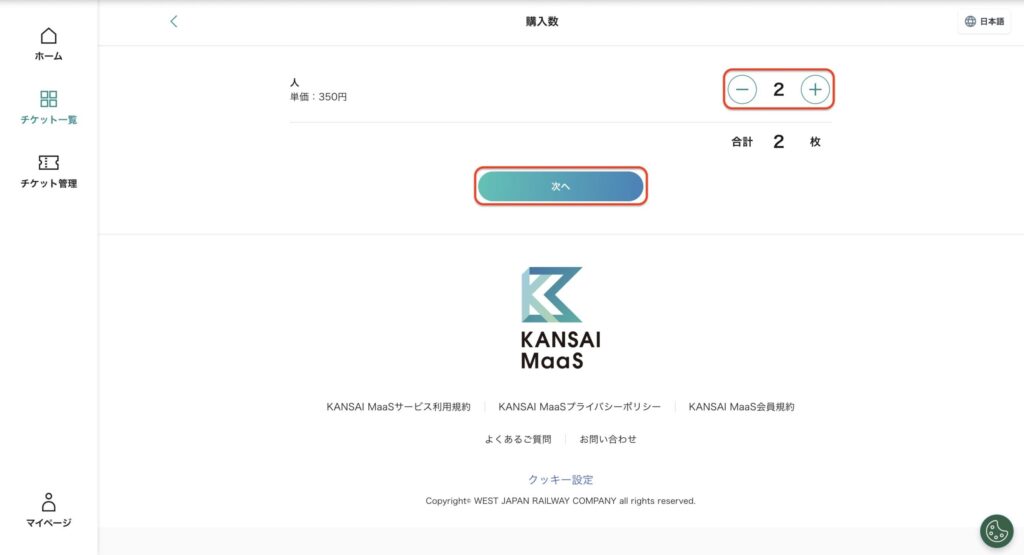This screenshot has width=1024, height=555.
Task: Click the quantity value between minus and plus
Action: (x=778, y=90)
